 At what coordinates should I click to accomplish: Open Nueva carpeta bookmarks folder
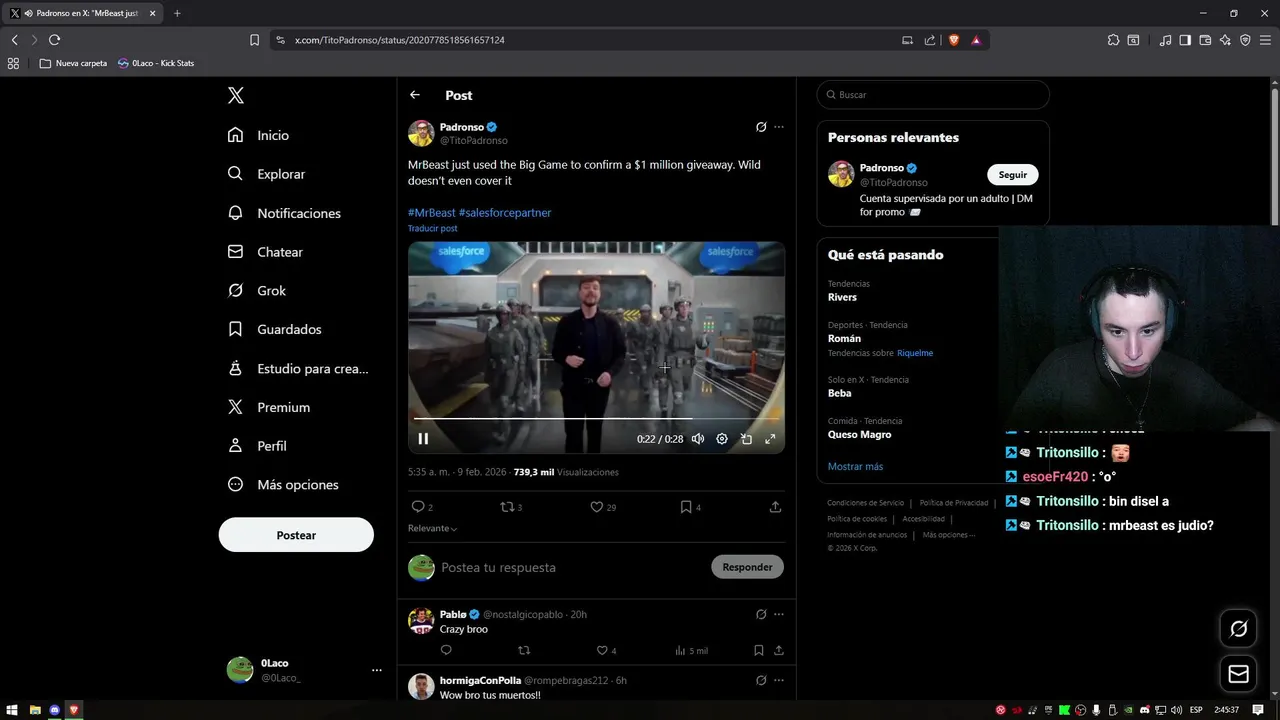point(73,63)
